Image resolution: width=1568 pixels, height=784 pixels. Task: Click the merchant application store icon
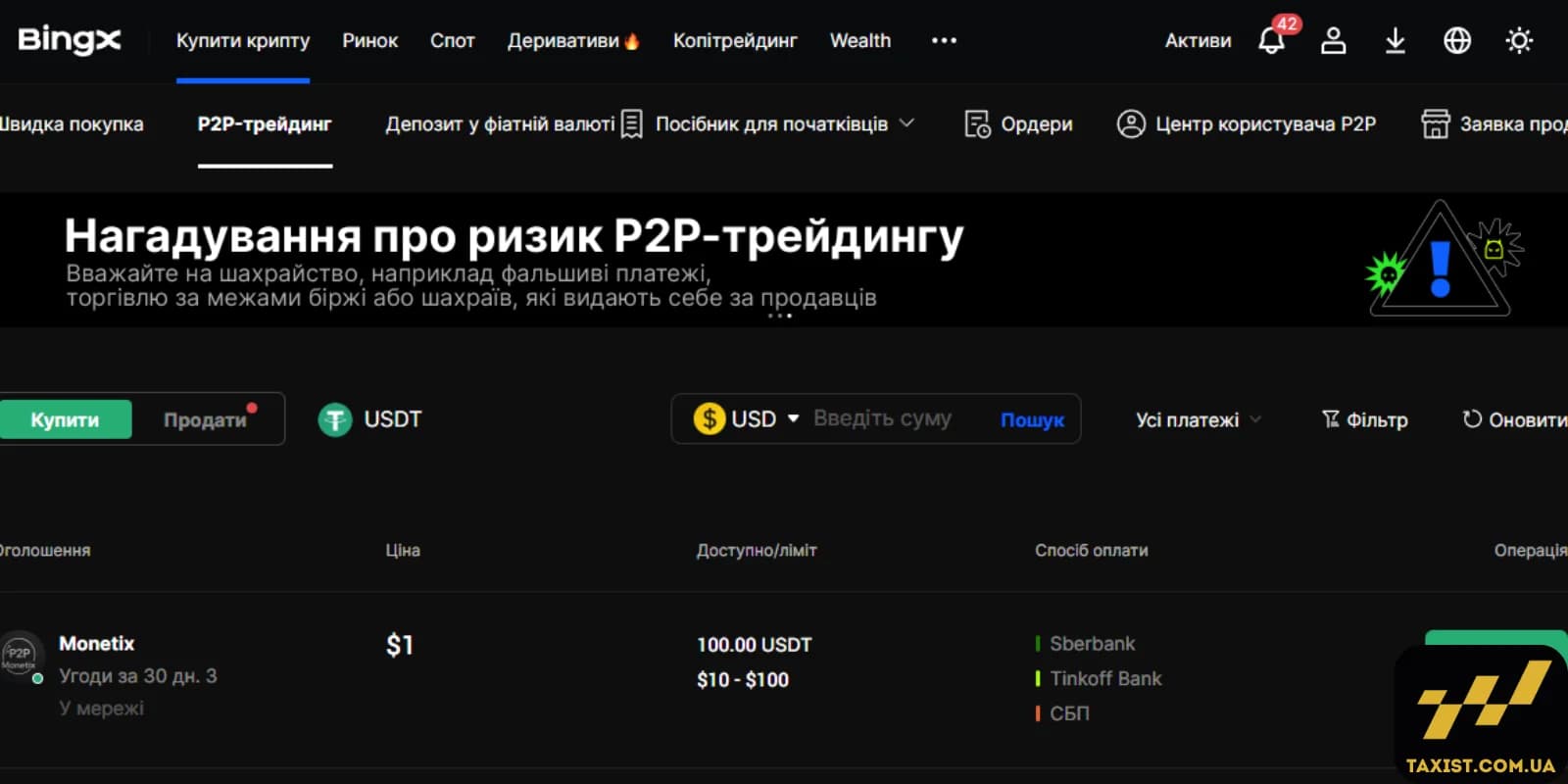[x=1436, y=124]
